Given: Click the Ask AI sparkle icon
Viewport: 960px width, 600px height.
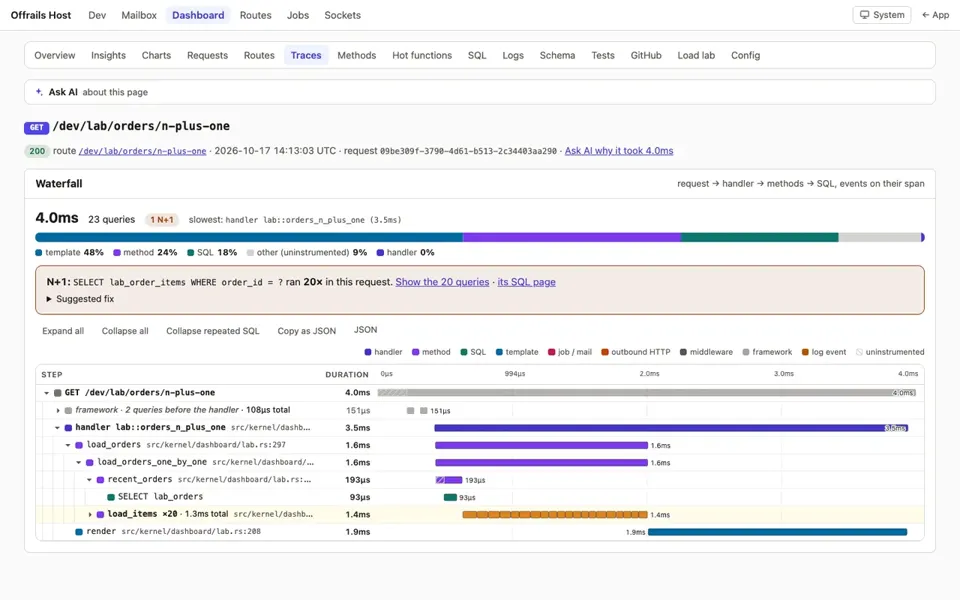Looking at the screenshot, I should pos(39,92).
